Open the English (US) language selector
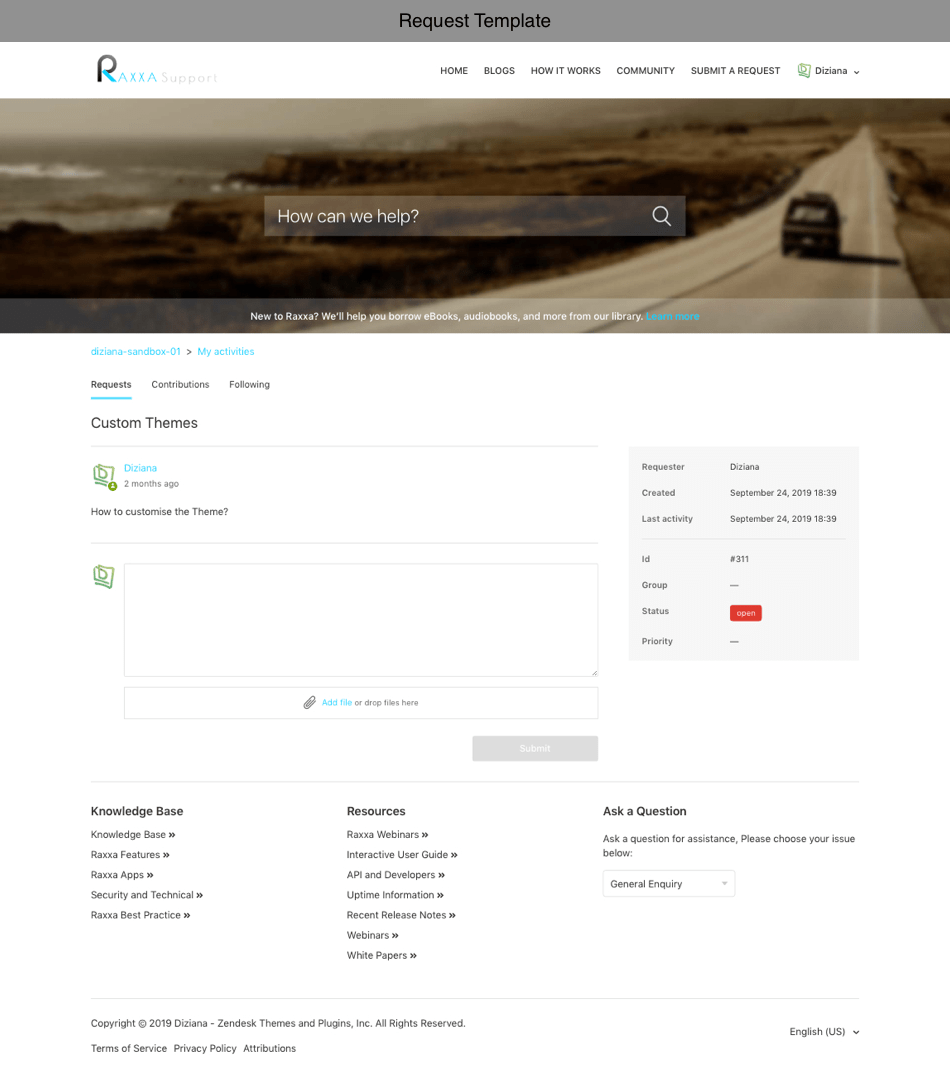Screen dimensions: 950x1067 (x=824, y=1032)
